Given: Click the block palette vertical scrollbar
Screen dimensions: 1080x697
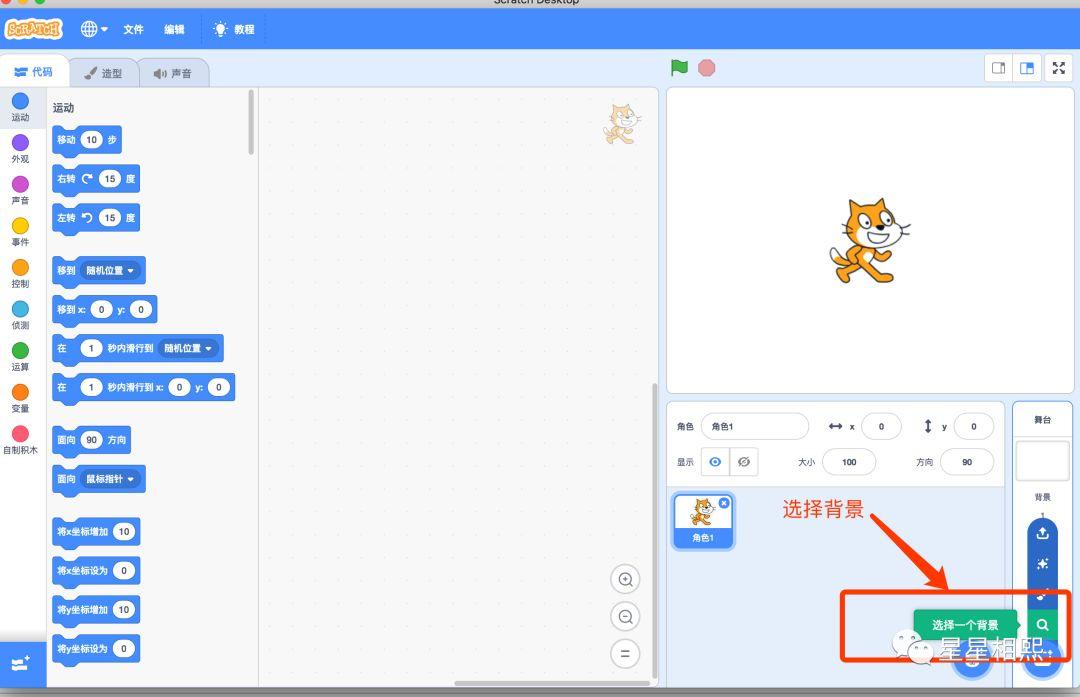Looking at the screenshot, I should [251, 123].
